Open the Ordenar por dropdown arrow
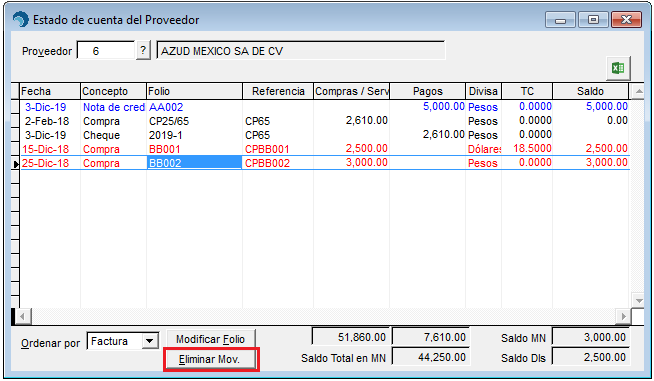The image size is (654, 381). (x=149, y=341)
